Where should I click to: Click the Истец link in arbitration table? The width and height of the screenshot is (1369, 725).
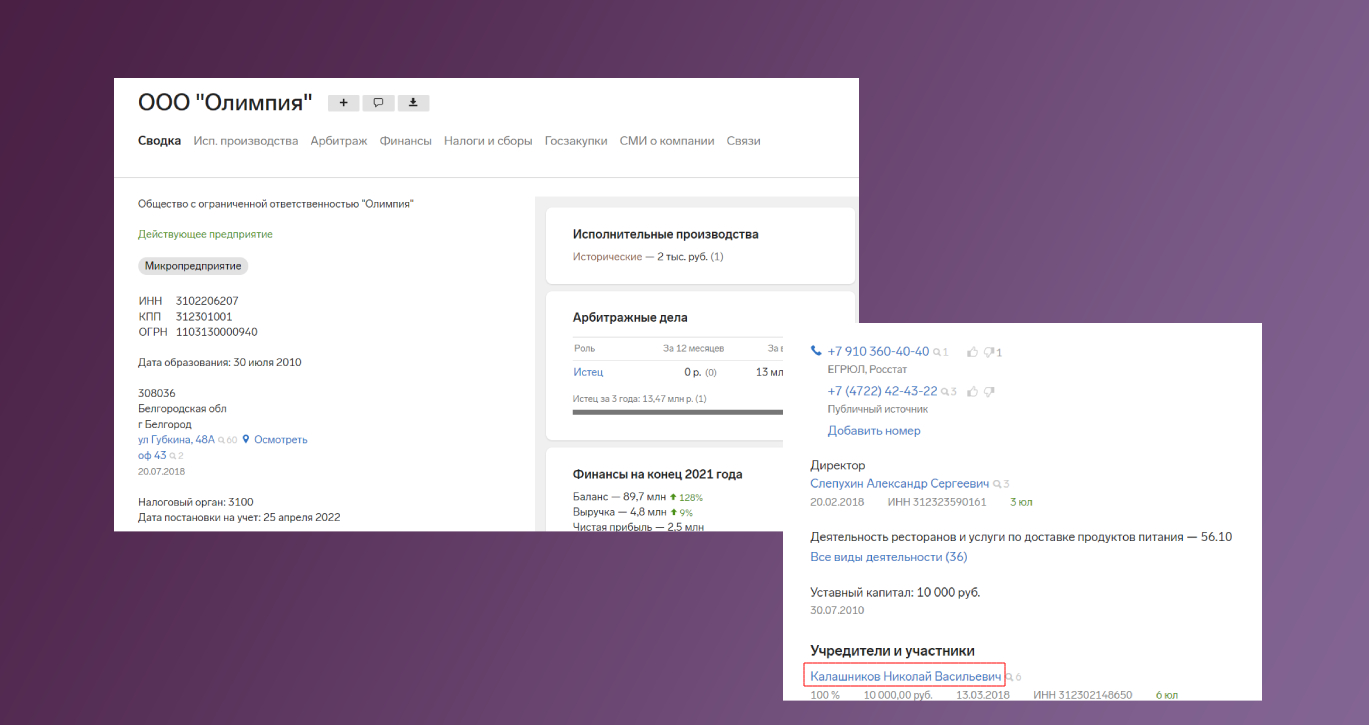[588, 372]
